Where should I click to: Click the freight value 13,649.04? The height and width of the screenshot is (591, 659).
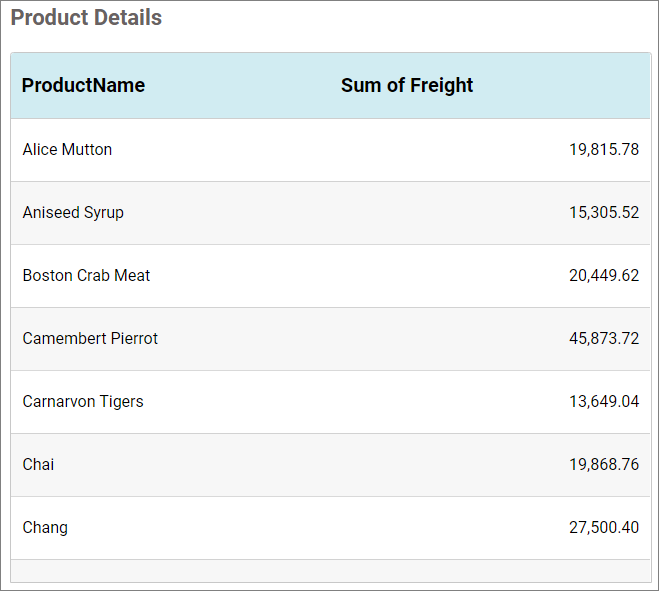click(603, 402)
